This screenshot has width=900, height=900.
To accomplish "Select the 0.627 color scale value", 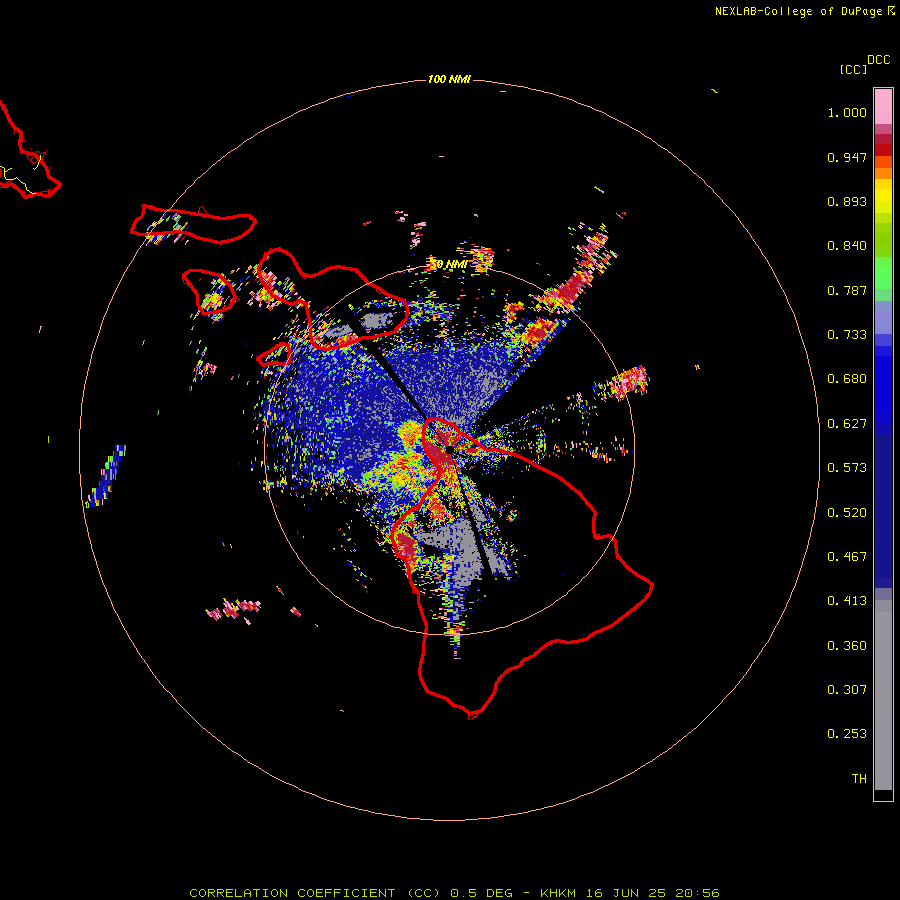I will [847, 424].
